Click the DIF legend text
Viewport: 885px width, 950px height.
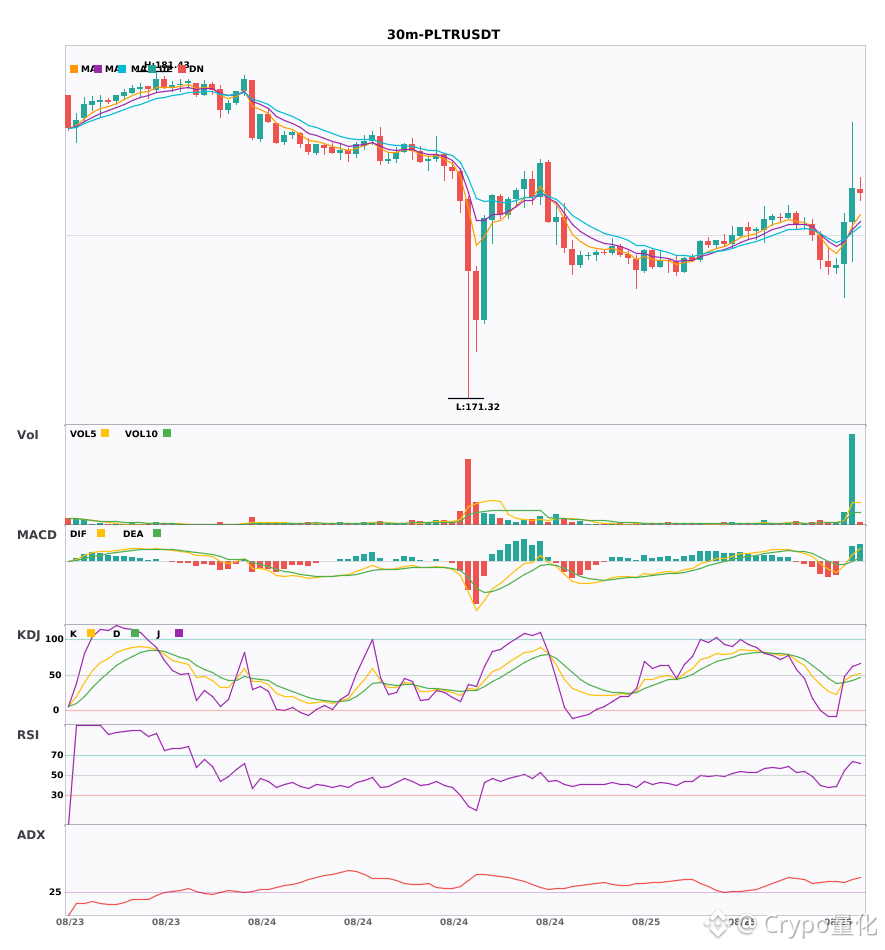tap(78, 534)
